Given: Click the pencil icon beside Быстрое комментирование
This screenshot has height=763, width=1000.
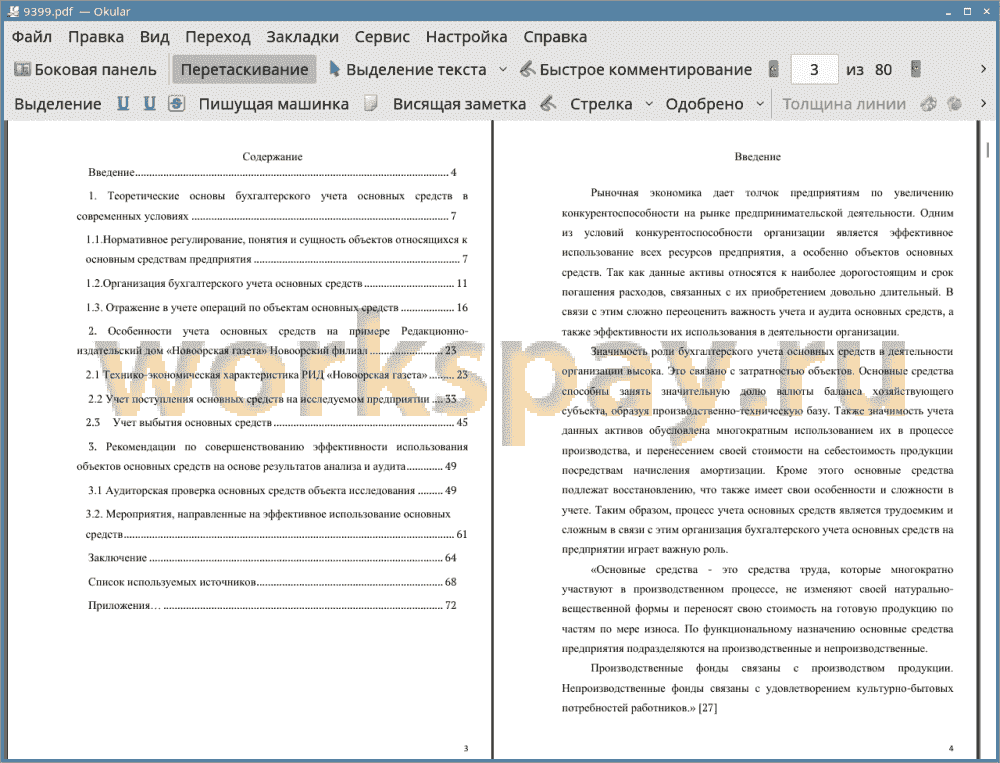Looking at the screenshot, I should point(527,69).
